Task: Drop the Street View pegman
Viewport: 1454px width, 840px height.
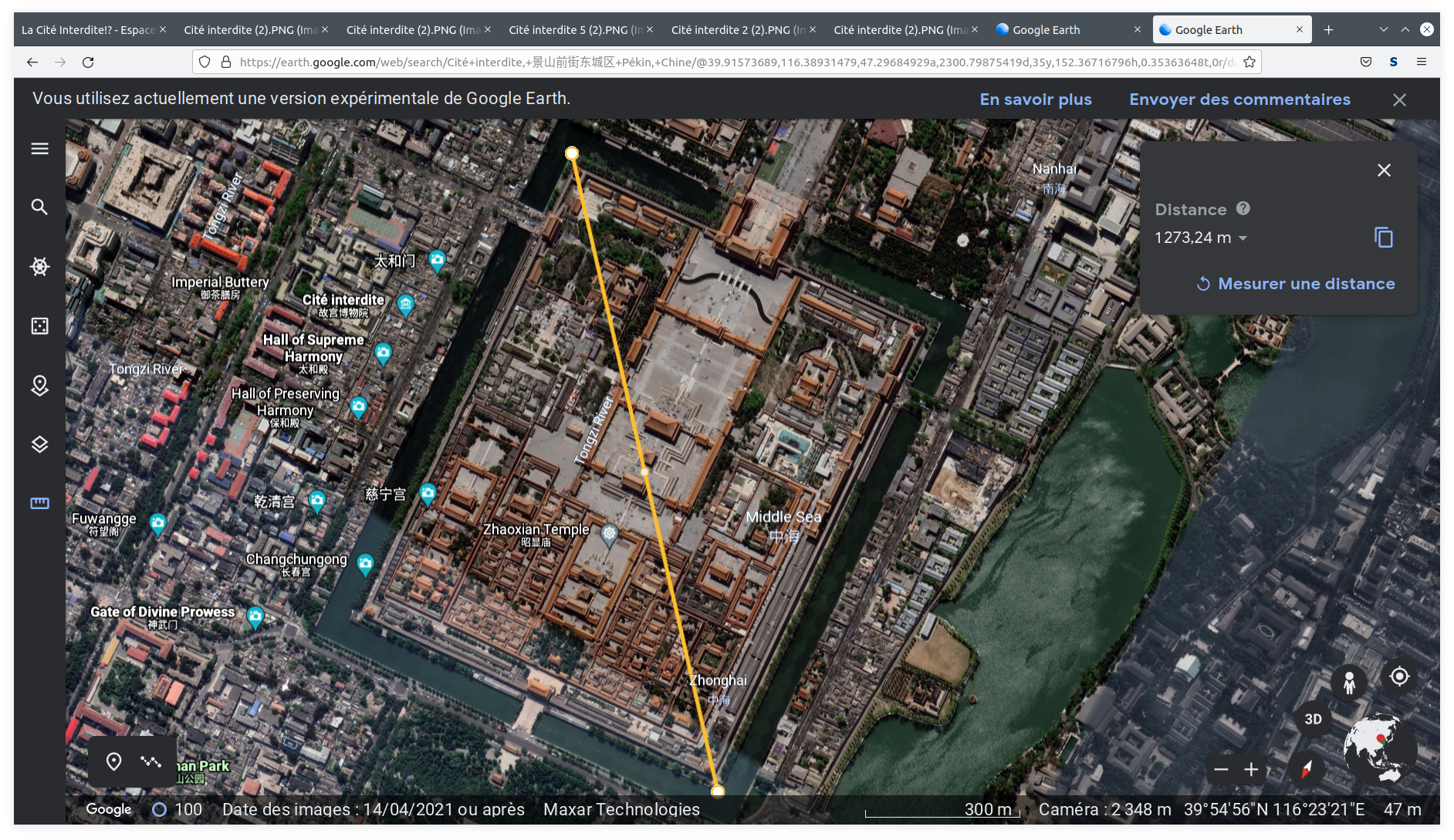Action: click(1348, 683)
